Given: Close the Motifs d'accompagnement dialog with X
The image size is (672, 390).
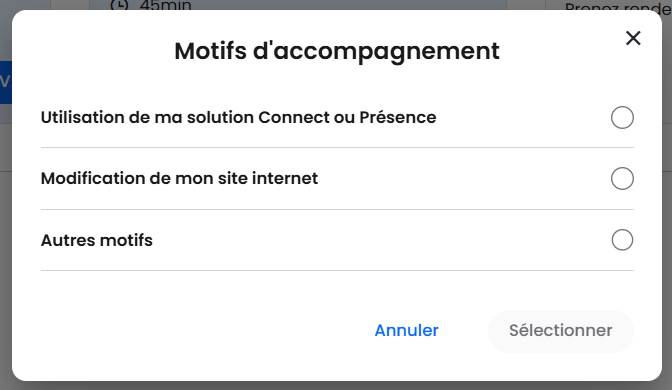Looking at the screenshot, I should 633,38.
